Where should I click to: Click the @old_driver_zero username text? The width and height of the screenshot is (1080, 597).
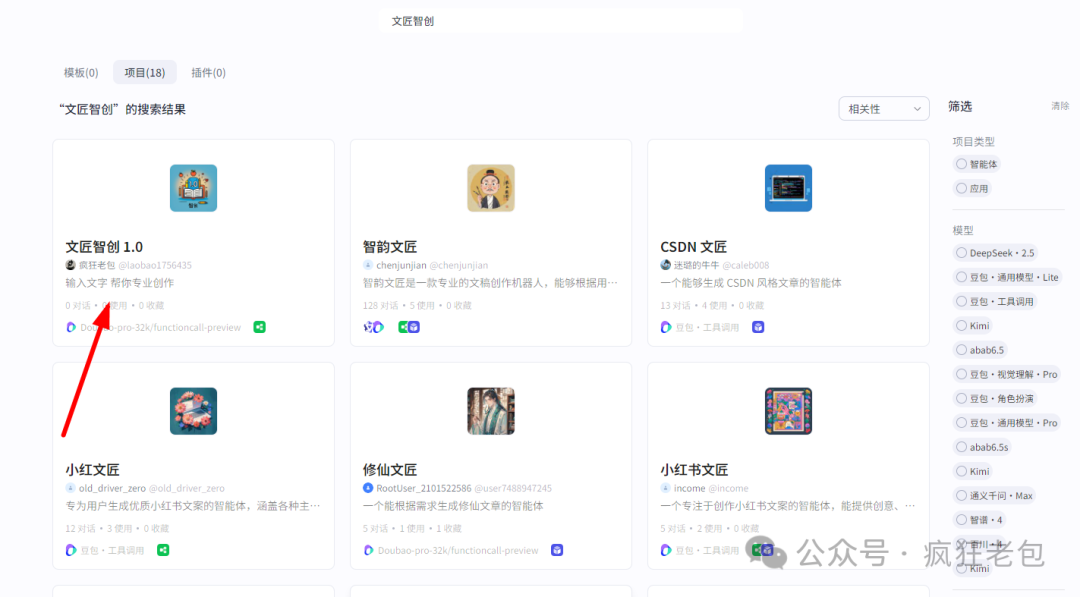tap(187, 488)
